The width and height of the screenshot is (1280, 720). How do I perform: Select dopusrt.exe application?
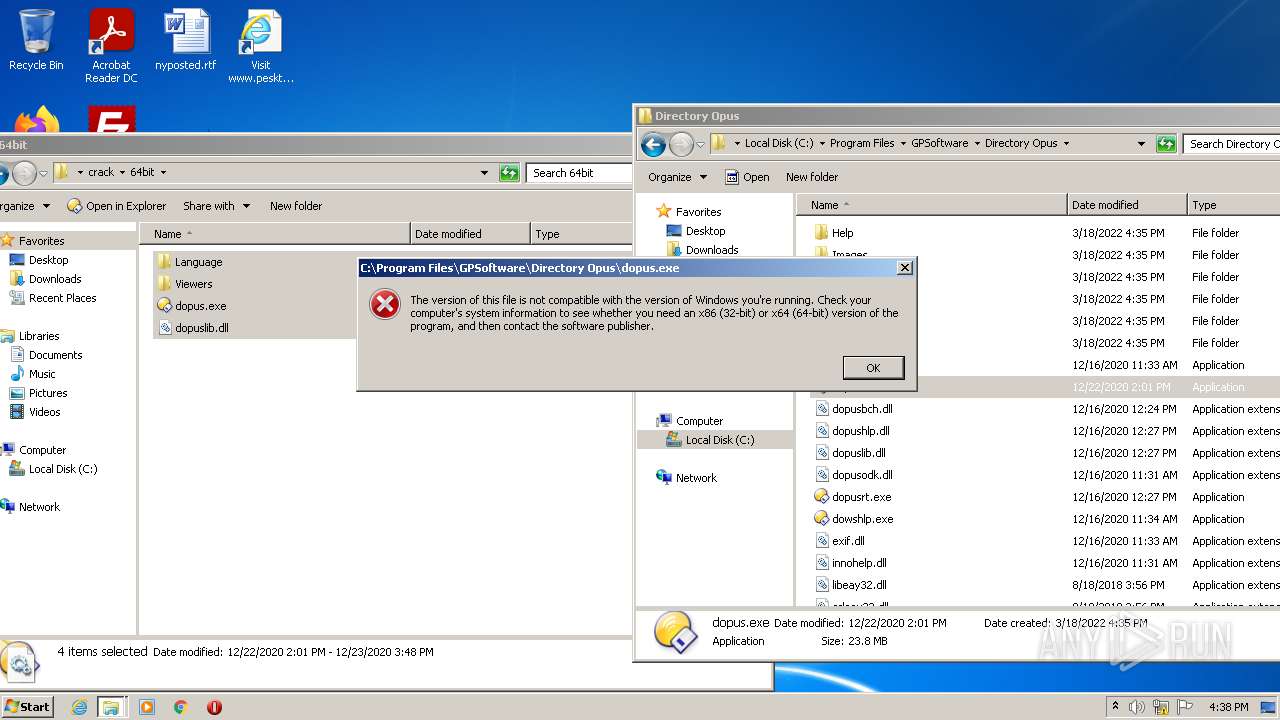(x=853, y=497)
